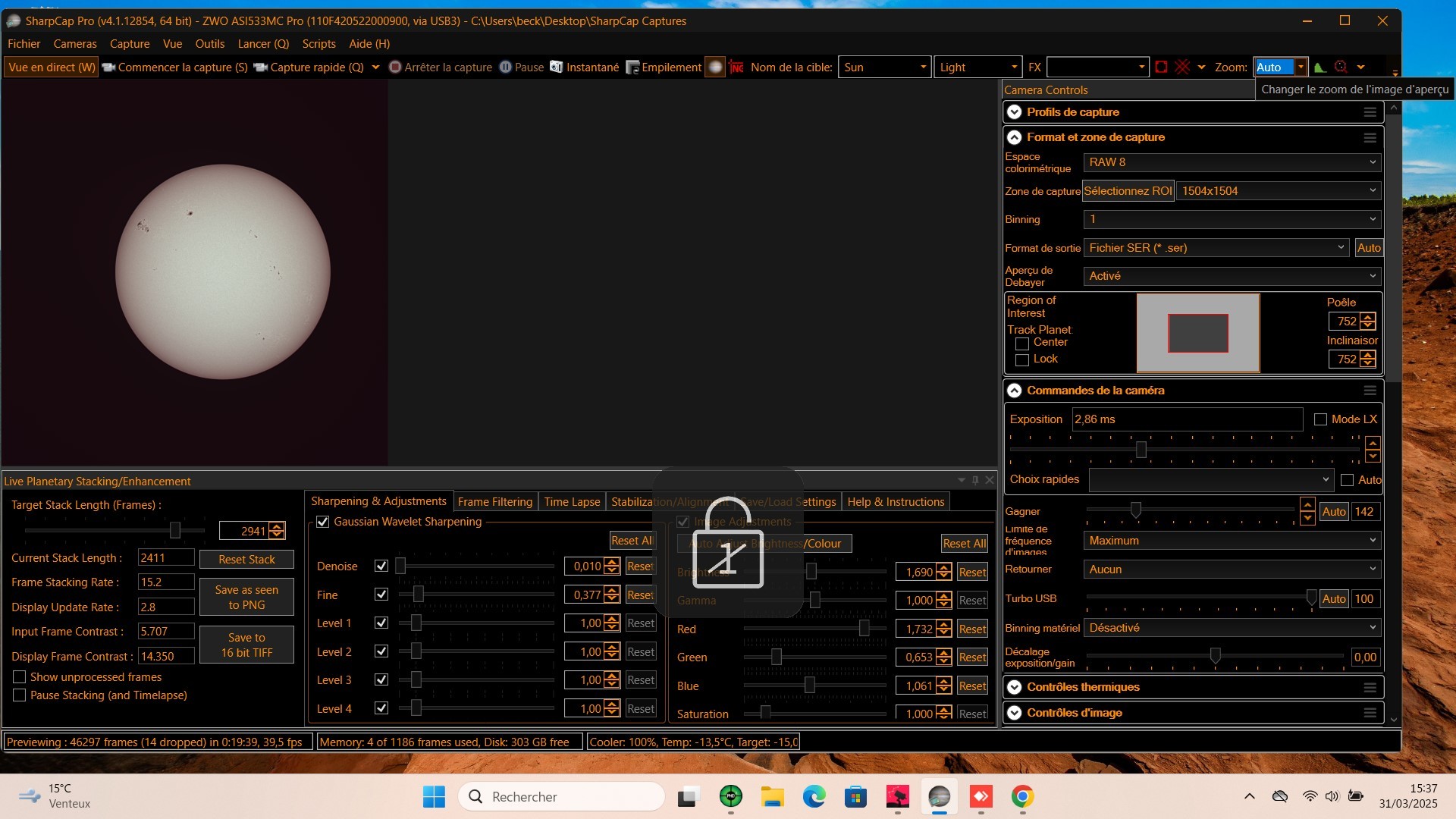Toggle the Level 4 checkbox
1456x819 pixels.
381,709
